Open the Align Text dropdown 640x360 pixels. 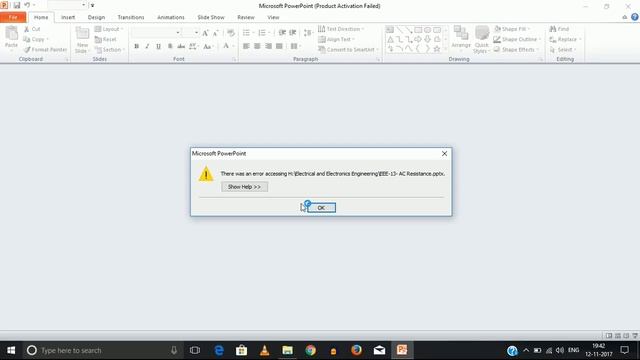(x=336, y=39)
